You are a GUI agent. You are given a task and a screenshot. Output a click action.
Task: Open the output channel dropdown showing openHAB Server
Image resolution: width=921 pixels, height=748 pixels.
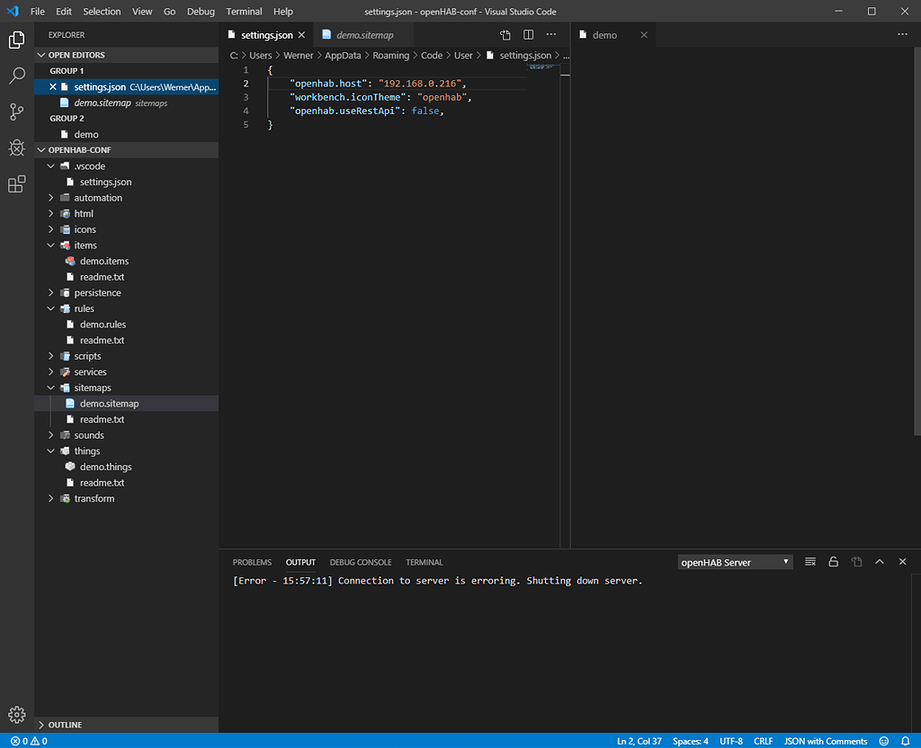(x=735, y=561)
